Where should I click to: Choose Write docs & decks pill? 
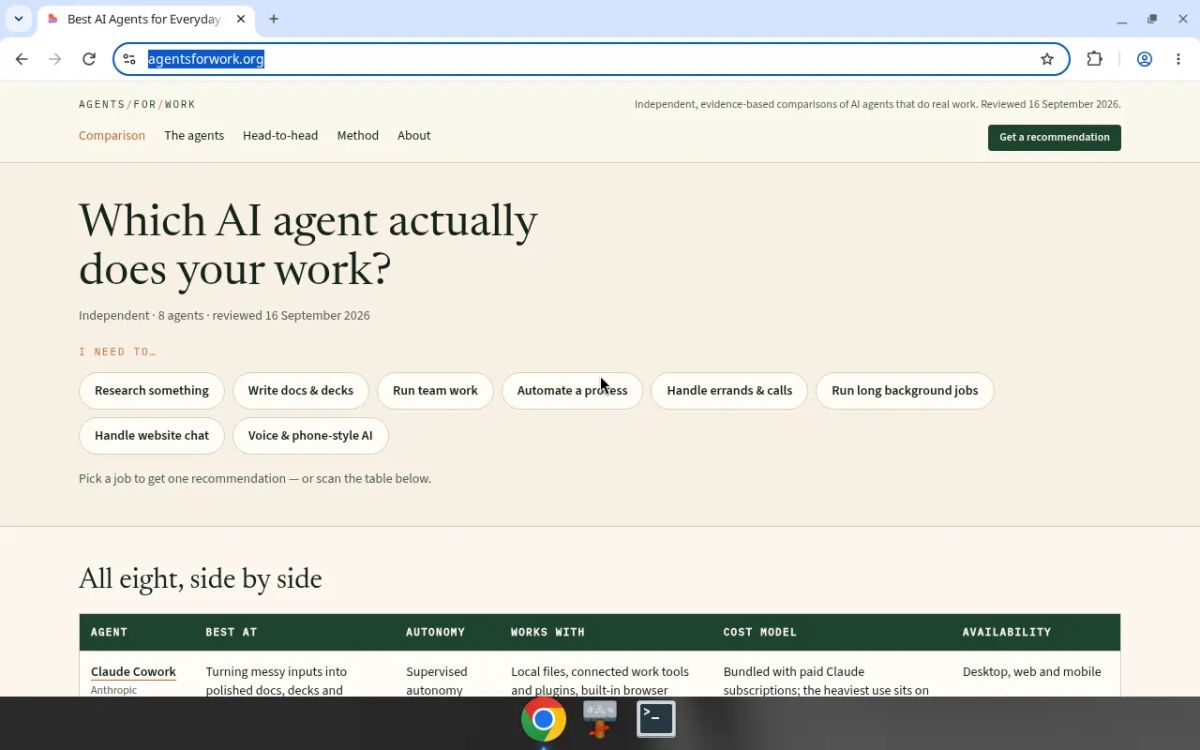tap(301, 391)
